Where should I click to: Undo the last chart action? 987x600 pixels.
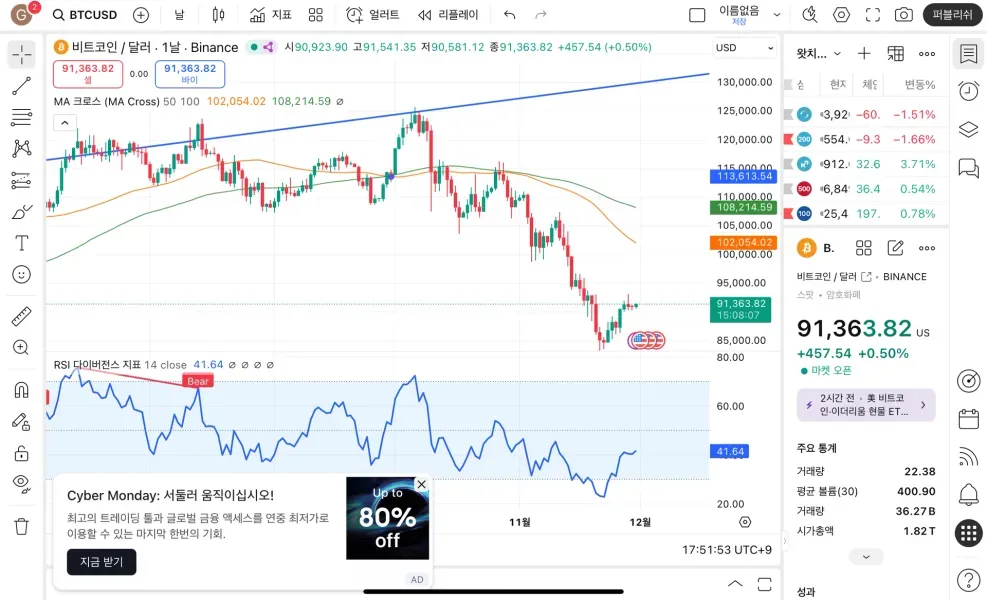pos(510,14)
